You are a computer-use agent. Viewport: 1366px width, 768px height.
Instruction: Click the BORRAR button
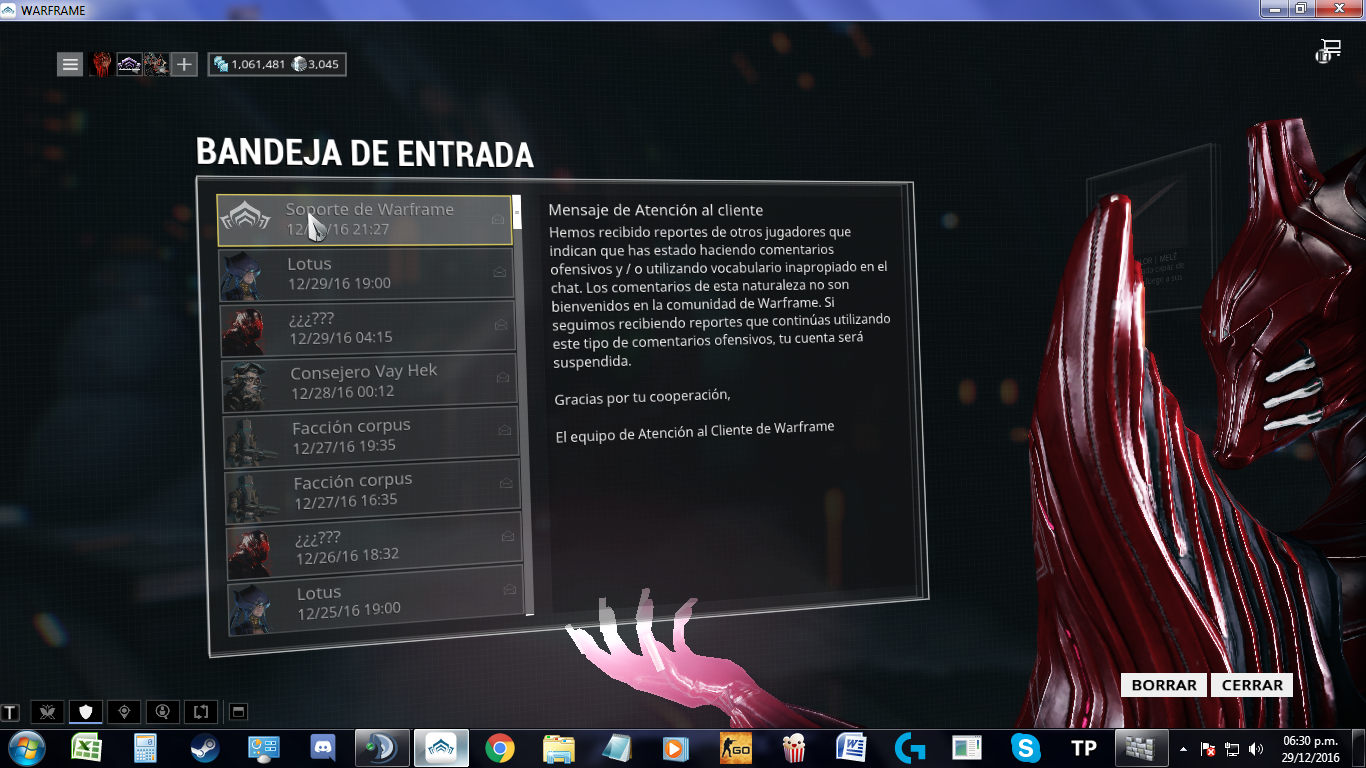point(1164,685)
